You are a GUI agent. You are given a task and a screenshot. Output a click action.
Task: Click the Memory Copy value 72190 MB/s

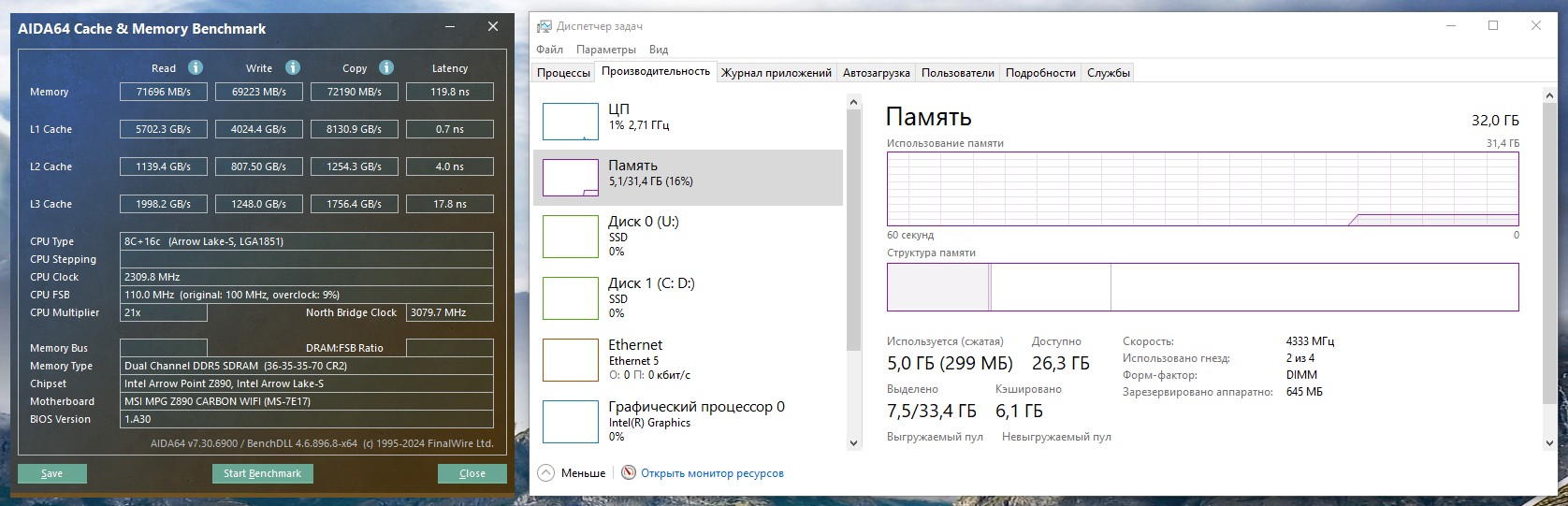tap(355, 92)
